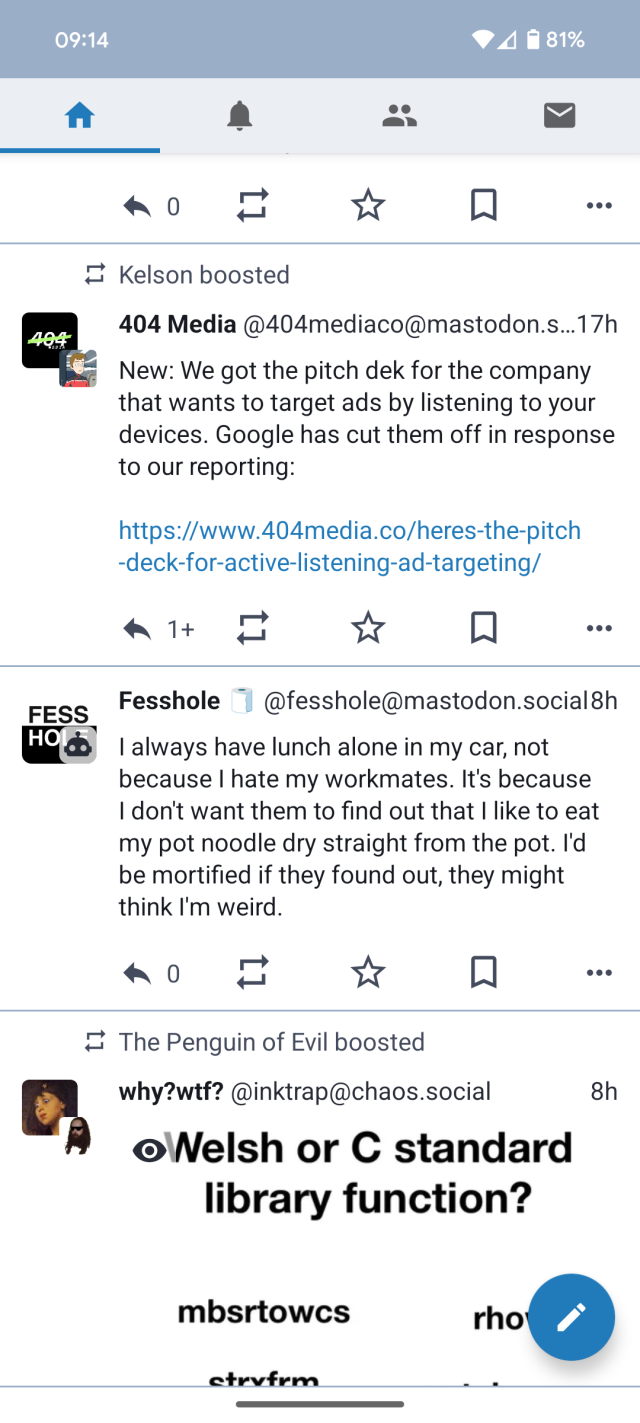The width and height of the screenshot is (640, 1423).
Task: Reply to the Fesshole post
Action: click(x=137, y=972)
